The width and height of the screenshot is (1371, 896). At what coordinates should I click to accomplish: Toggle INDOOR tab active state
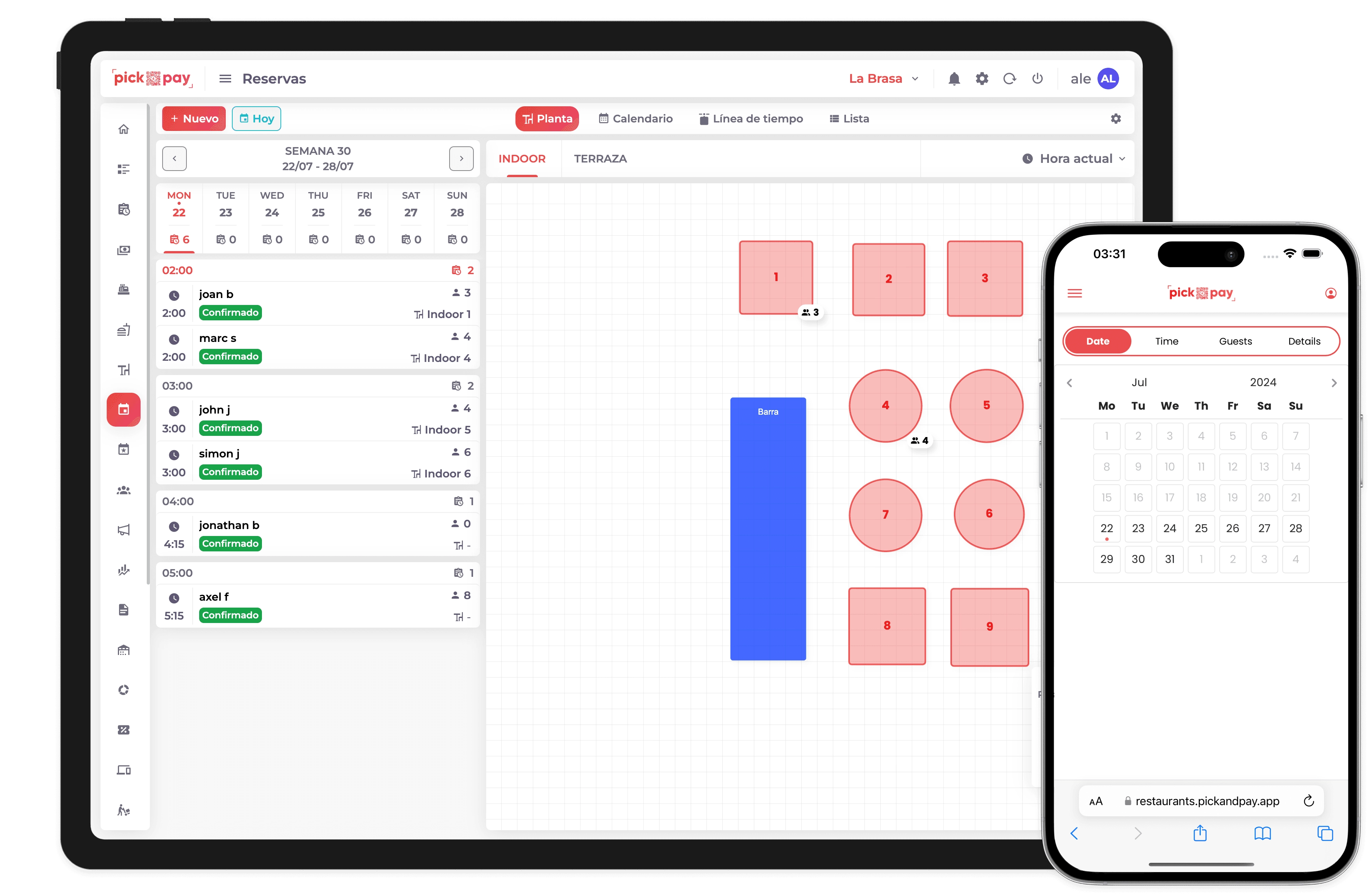pos(522,158)
